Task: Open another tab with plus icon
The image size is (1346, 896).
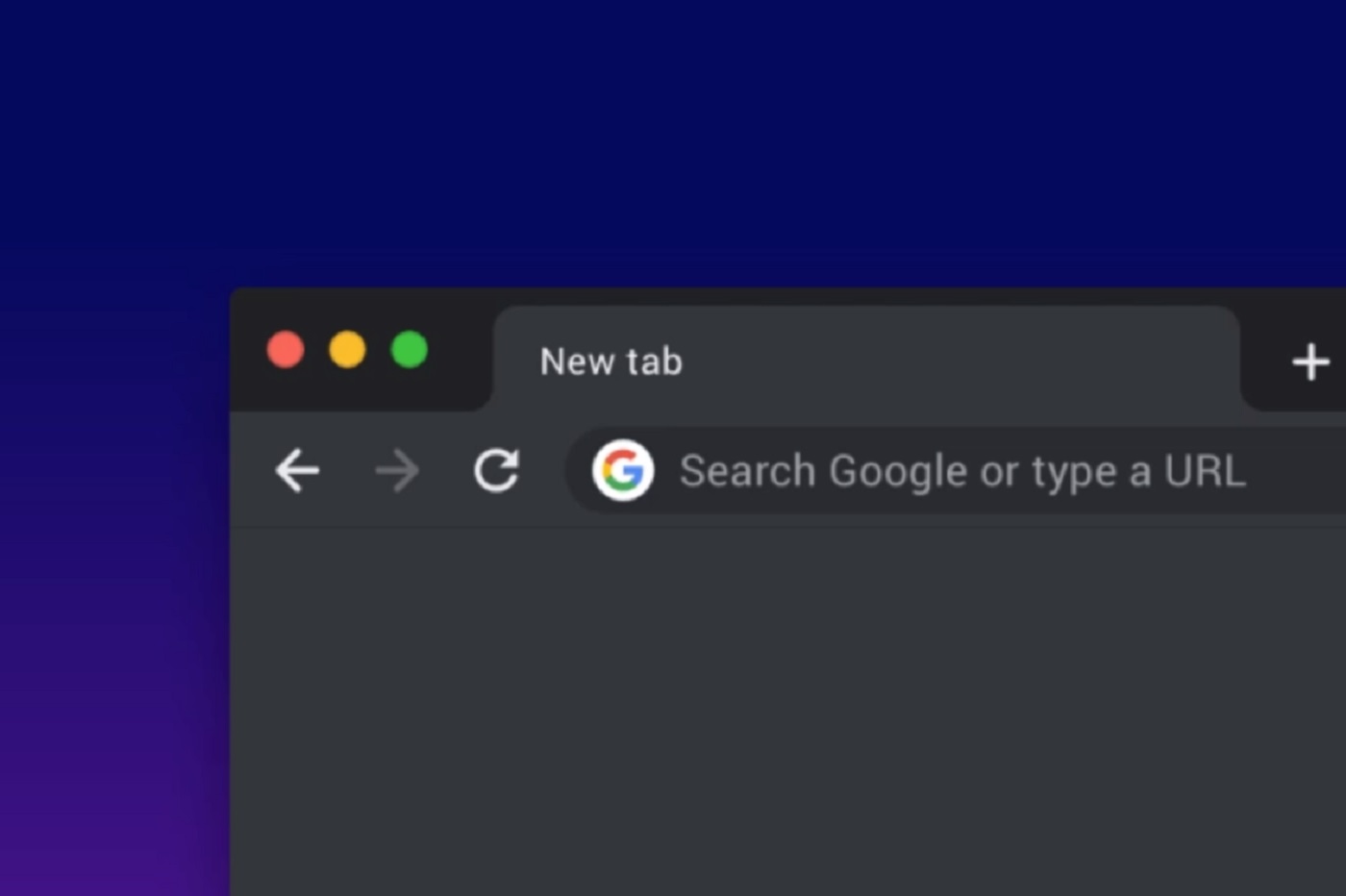Action: point(1310,362)
